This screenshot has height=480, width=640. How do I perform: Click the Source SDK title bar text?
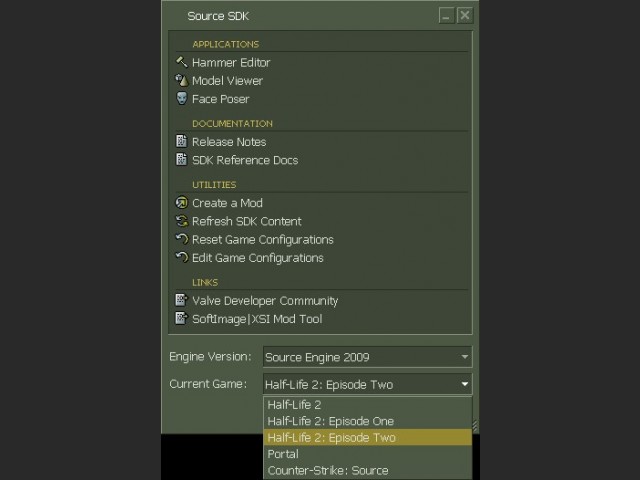tap(218, 16)
